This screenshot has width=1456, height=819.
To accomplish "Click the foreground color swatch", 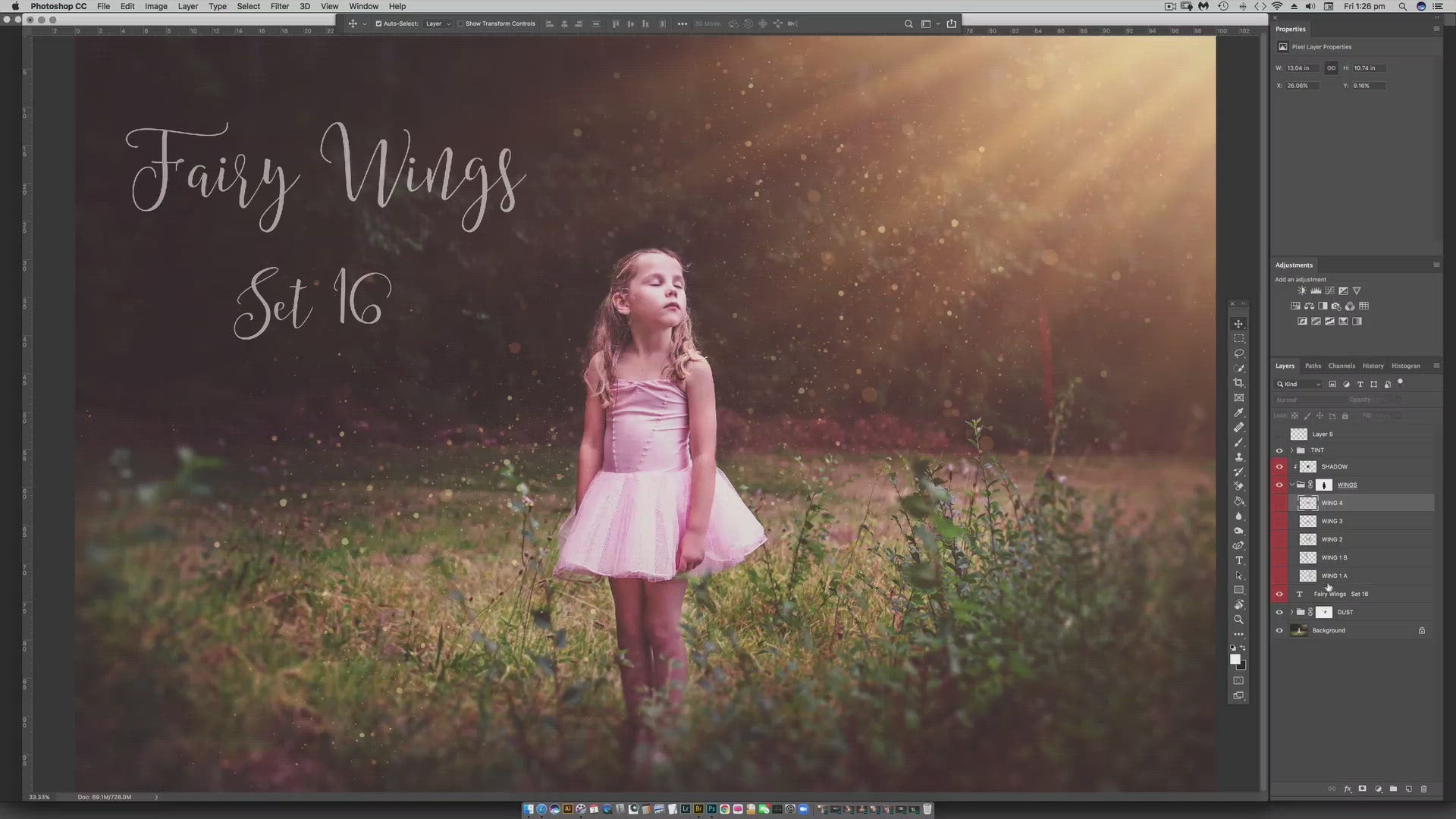I will (1235, 659).
